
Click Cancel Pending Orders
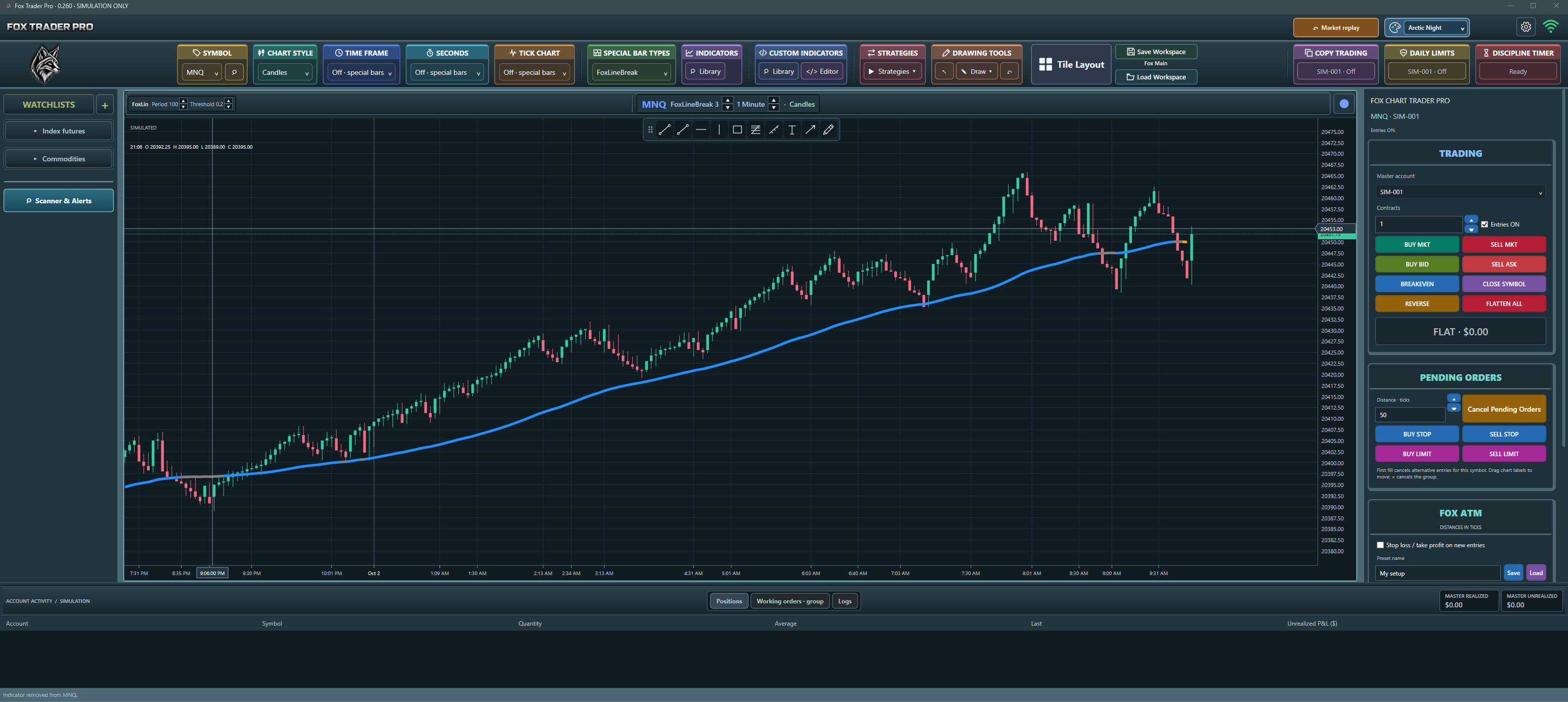(x=1503, y=409)
